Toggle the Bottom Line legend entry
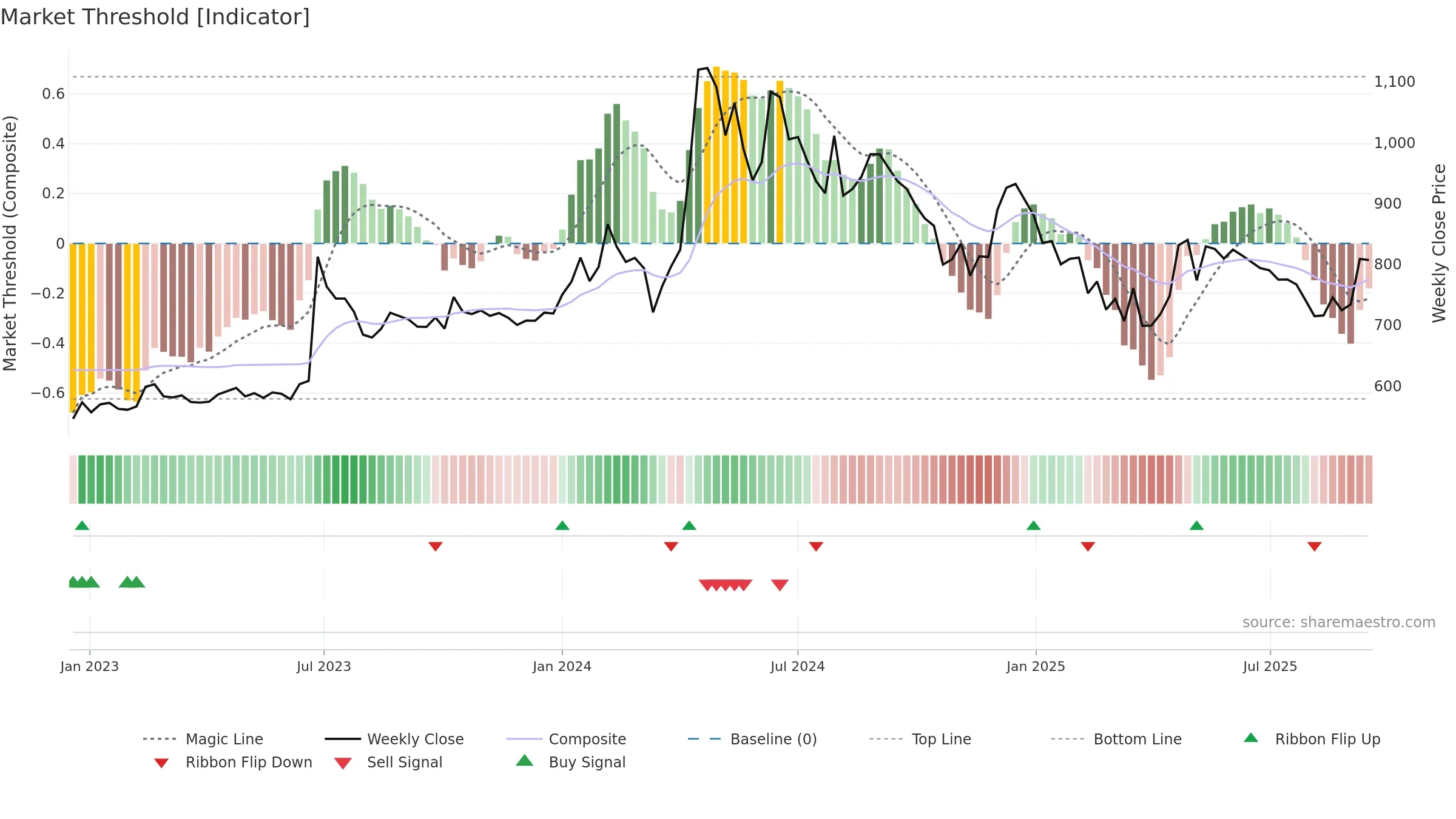This screenshot has width=1456, height=819. click(1116, 739)
